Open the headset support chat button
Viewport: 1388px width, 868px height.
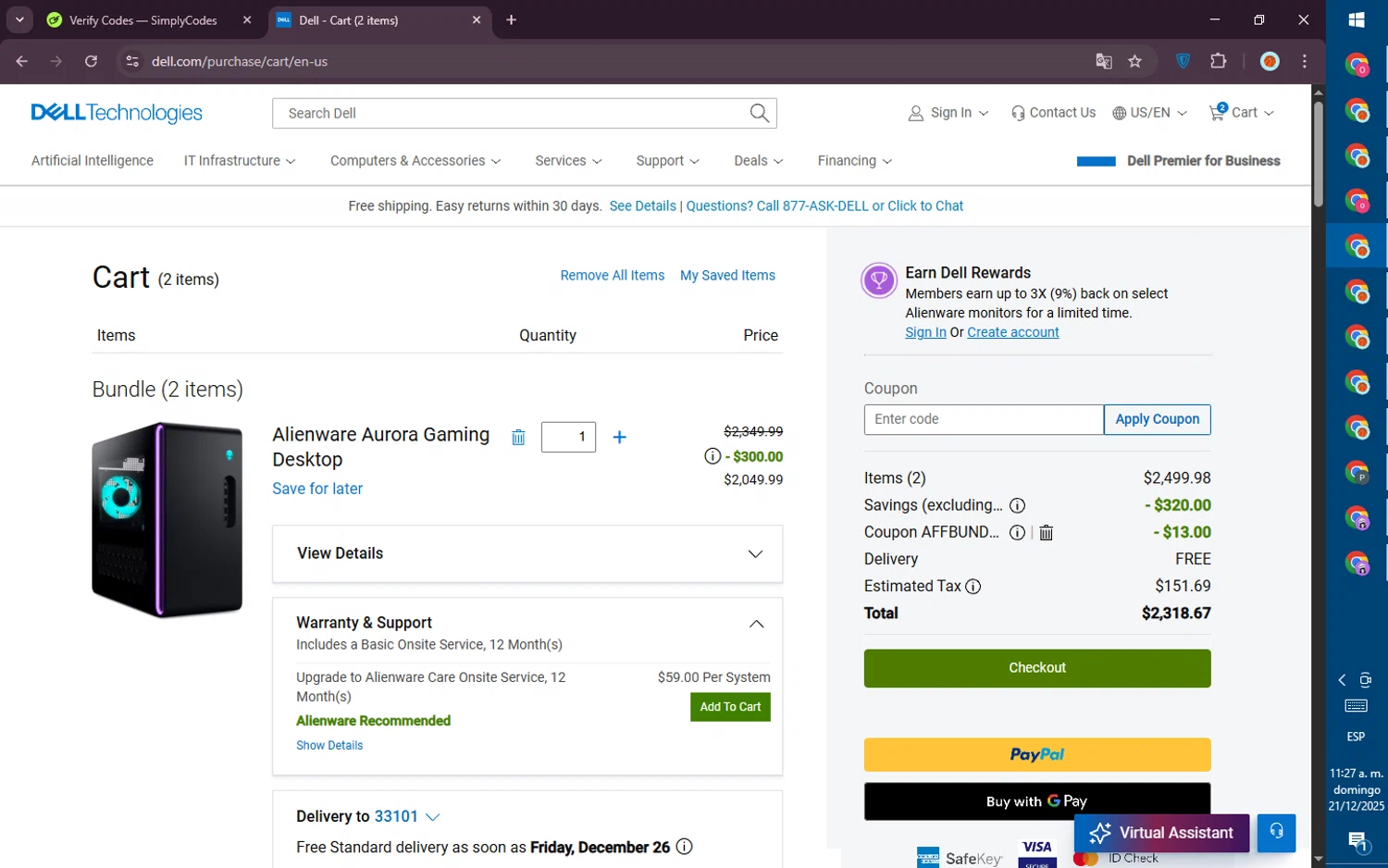coord(1276,832)
